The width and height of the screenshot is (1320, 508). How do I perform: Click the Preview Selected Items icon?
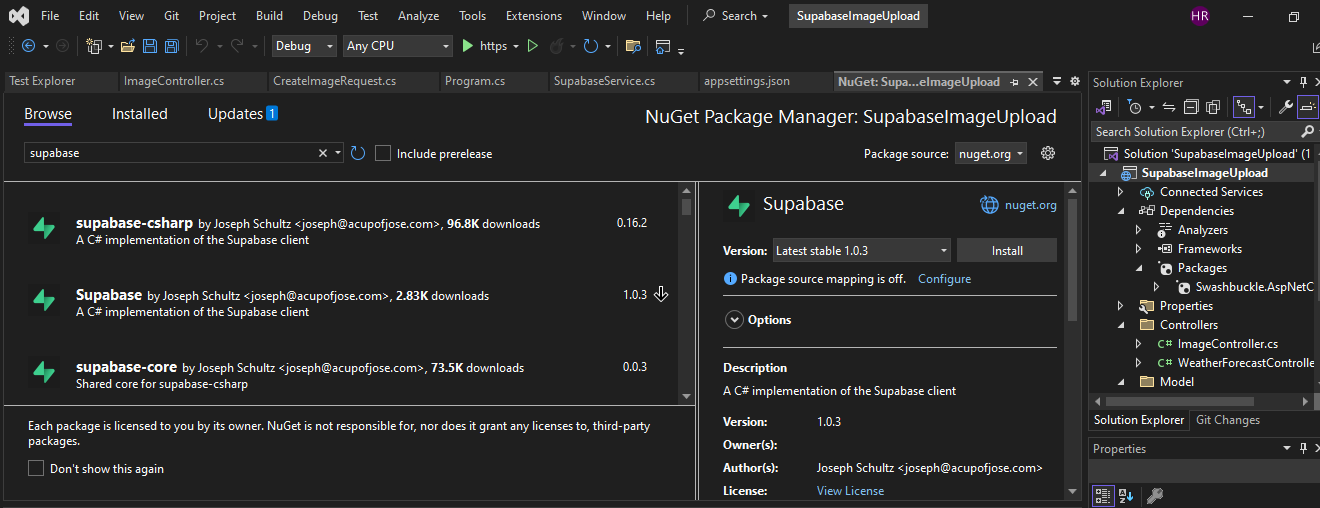(1309, 107)
